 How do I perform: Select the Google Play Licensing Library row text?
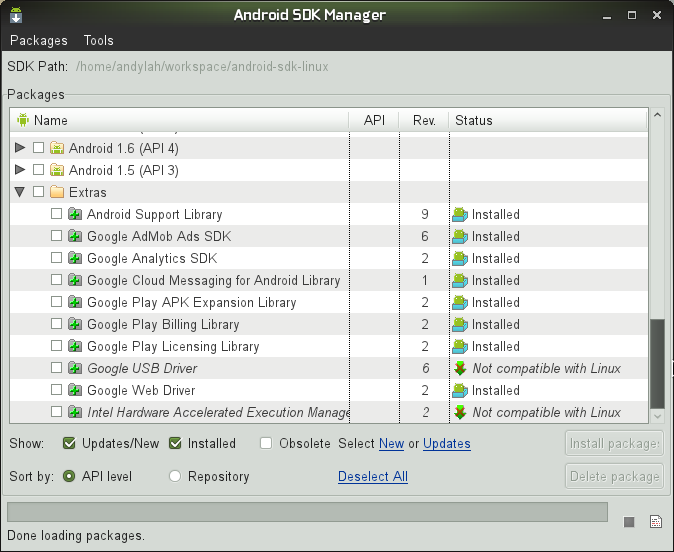(x=173, y=346)
